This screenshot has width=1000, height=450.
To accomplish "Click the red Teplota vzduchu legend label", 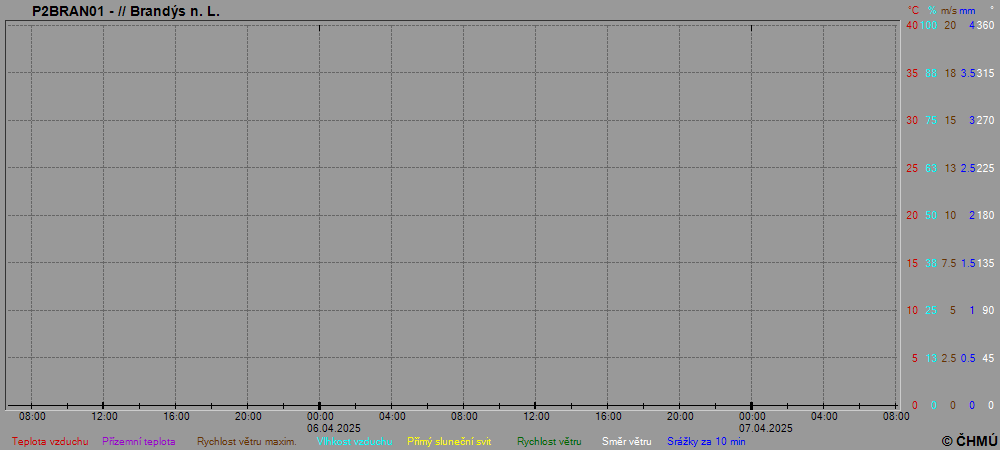I will pos(50,441).
